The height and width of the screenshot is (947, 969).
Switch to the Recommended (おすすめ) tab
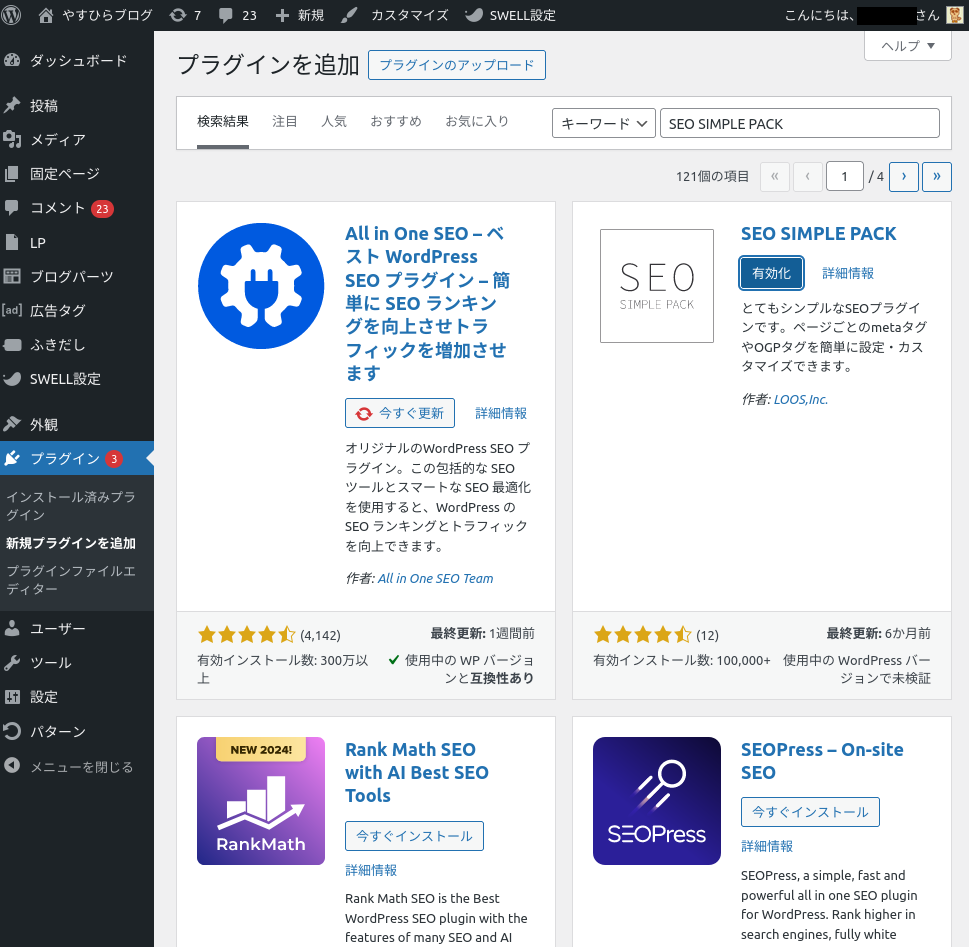pos(396,121)
